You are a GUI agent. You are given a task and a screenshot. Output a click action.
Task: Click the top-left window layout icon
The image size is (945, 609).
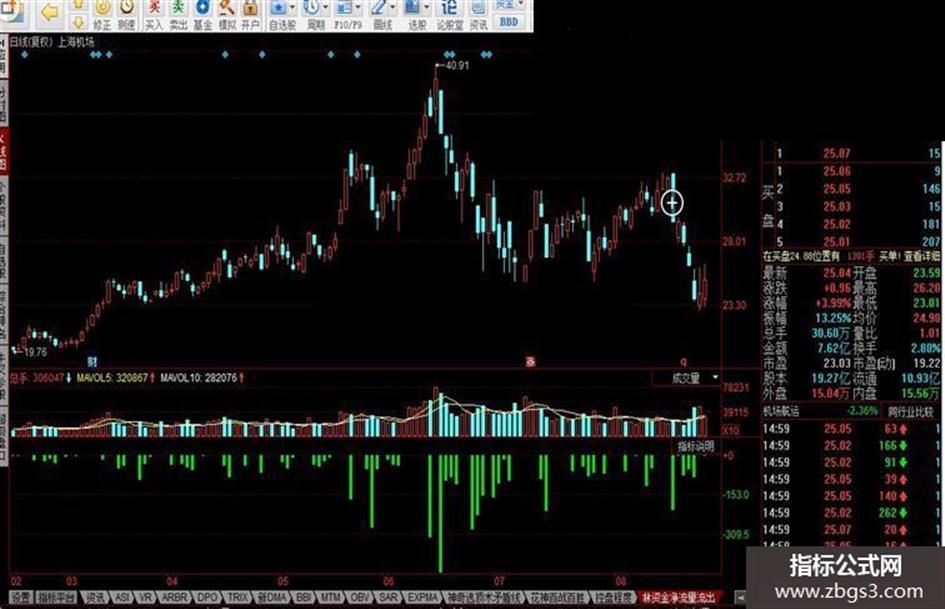pos(13,11)
